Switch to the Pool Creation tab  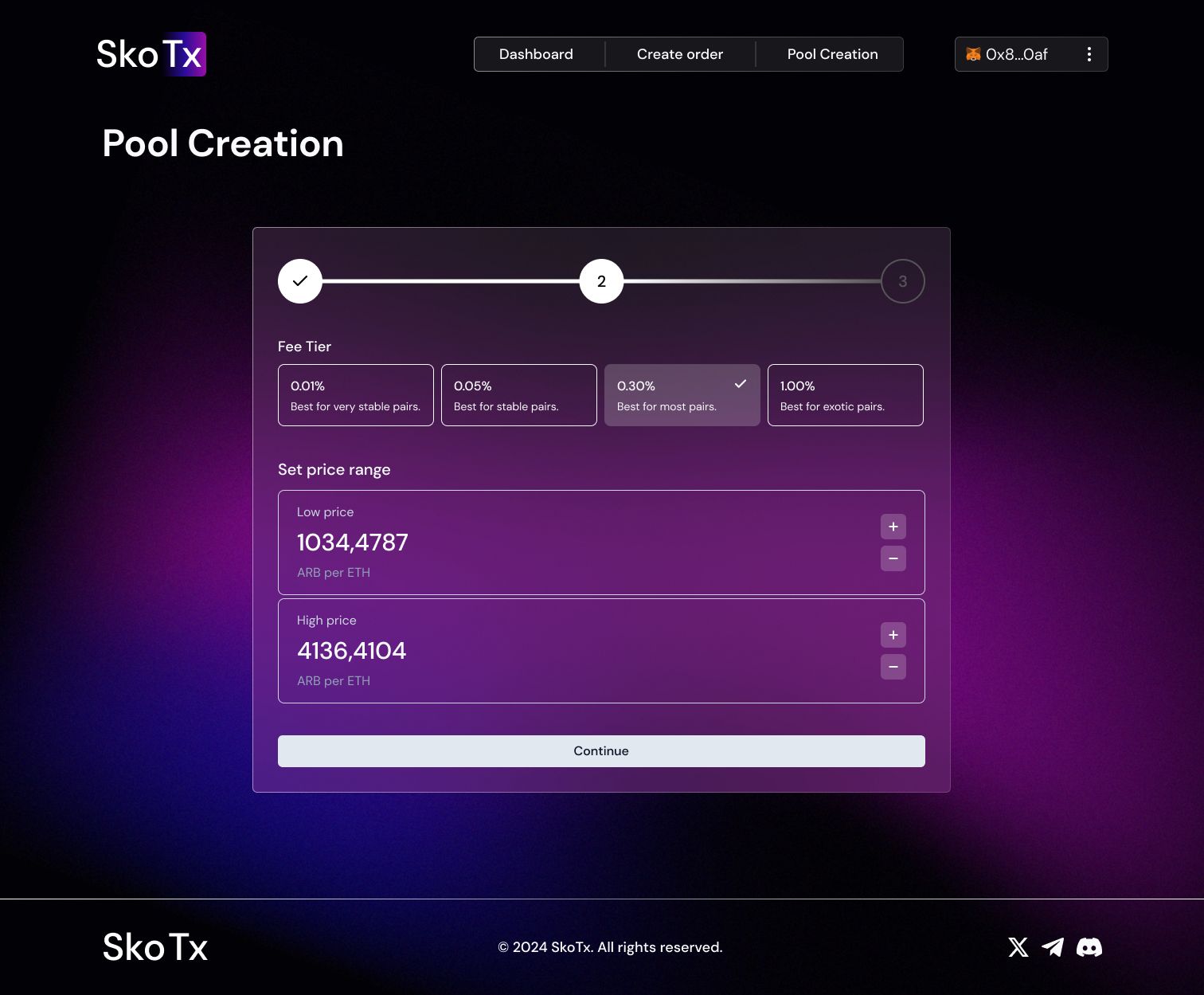point(833,54)
